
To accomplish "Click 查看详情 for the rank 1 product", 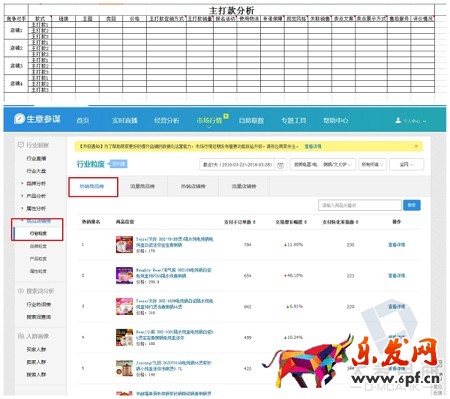I will coord(396,245).
